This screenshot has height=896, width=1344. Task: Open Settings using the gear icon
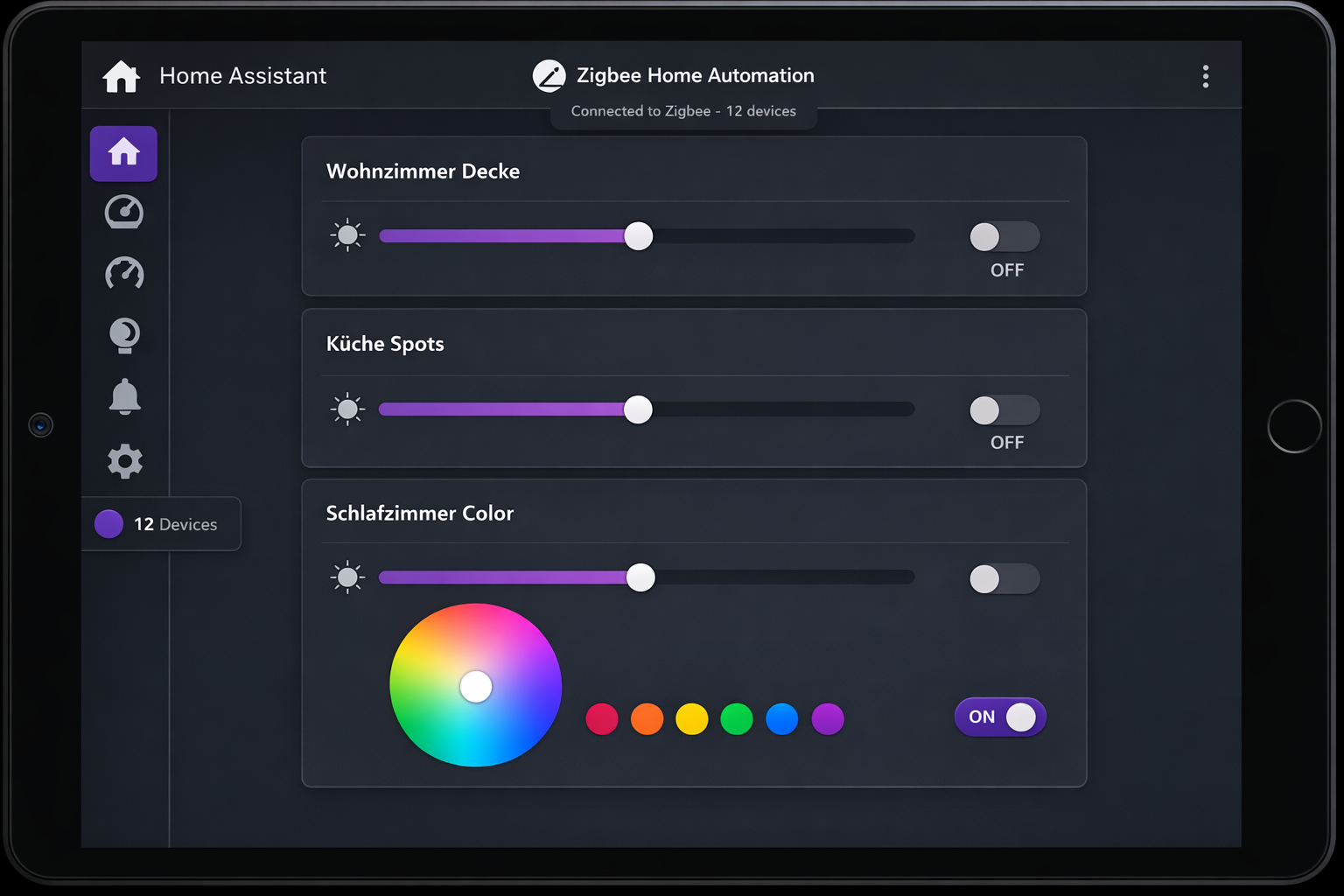pos(125,461)
